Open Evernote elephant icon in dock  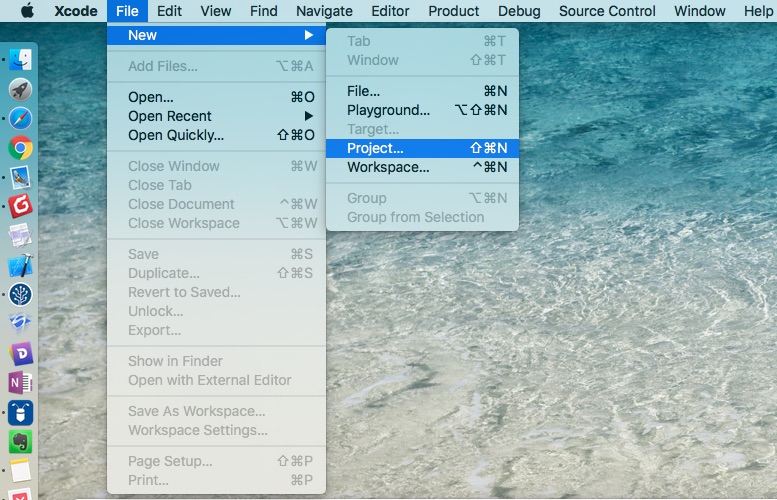click(20, 442)
